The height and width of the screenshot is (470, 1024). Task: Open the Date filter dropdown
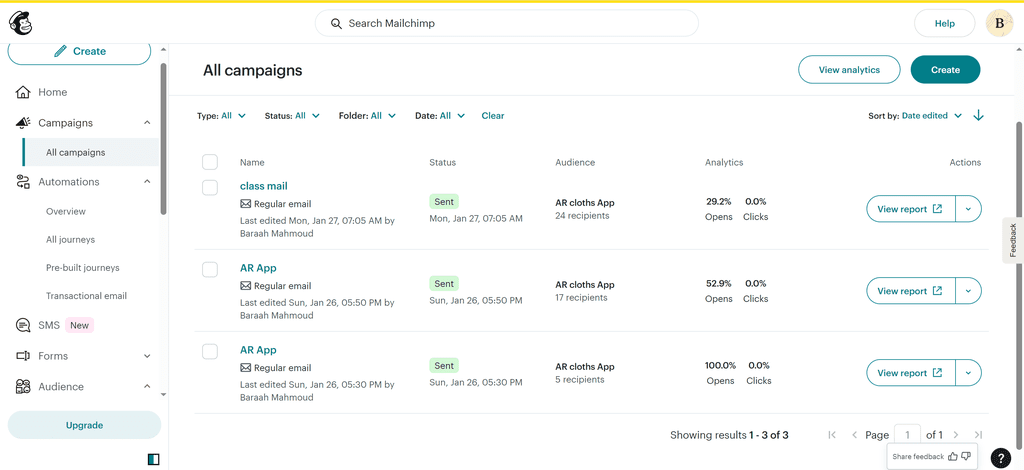pos(440,116)
